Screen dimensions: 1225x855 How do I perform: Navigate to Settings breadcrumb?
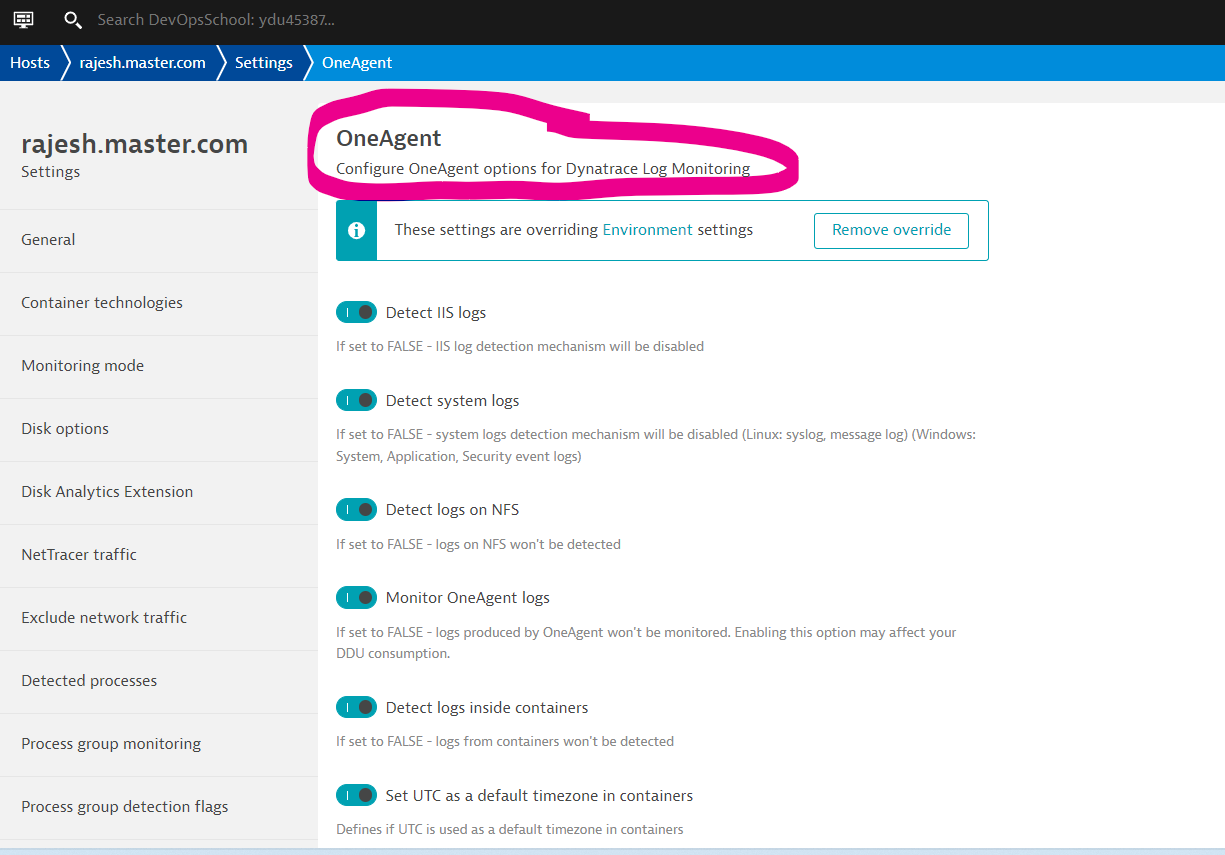point(264,63)
